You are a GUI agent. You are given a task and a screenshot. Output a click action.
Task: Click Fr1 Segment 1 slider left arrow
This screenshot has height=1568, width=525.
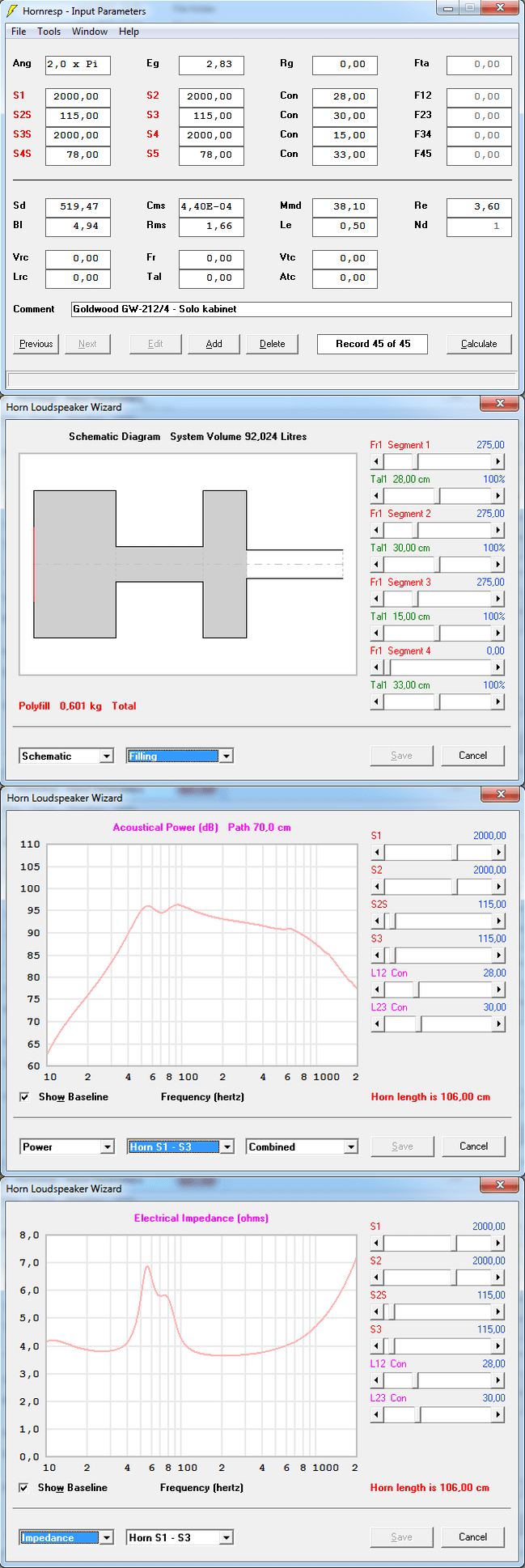[x=377, y=462]
